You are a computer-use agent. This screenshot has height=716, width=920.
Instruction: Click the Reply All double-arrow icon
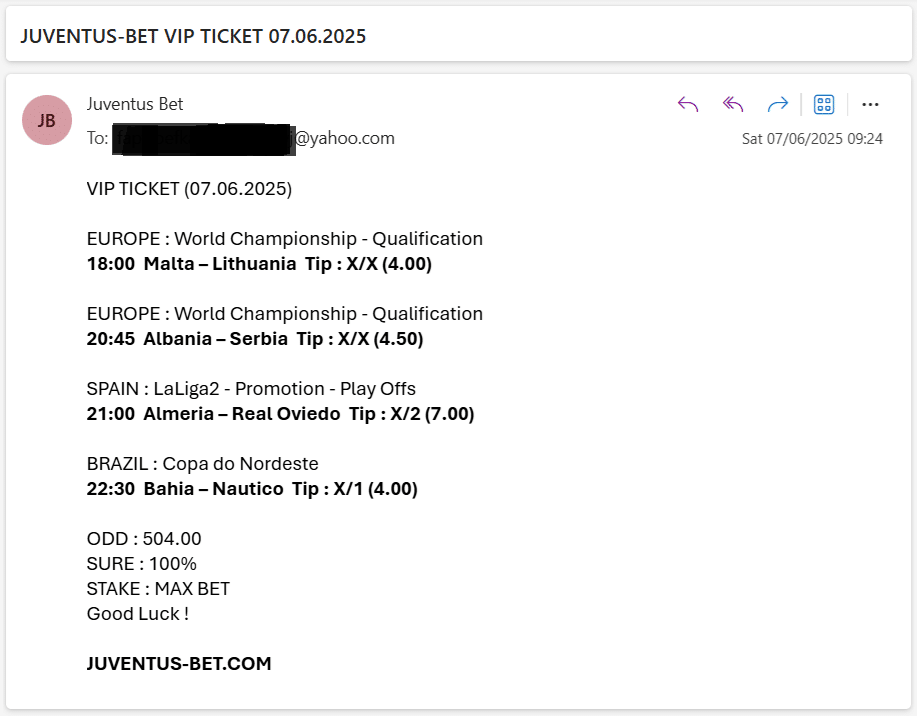click(x=733, y=104)
